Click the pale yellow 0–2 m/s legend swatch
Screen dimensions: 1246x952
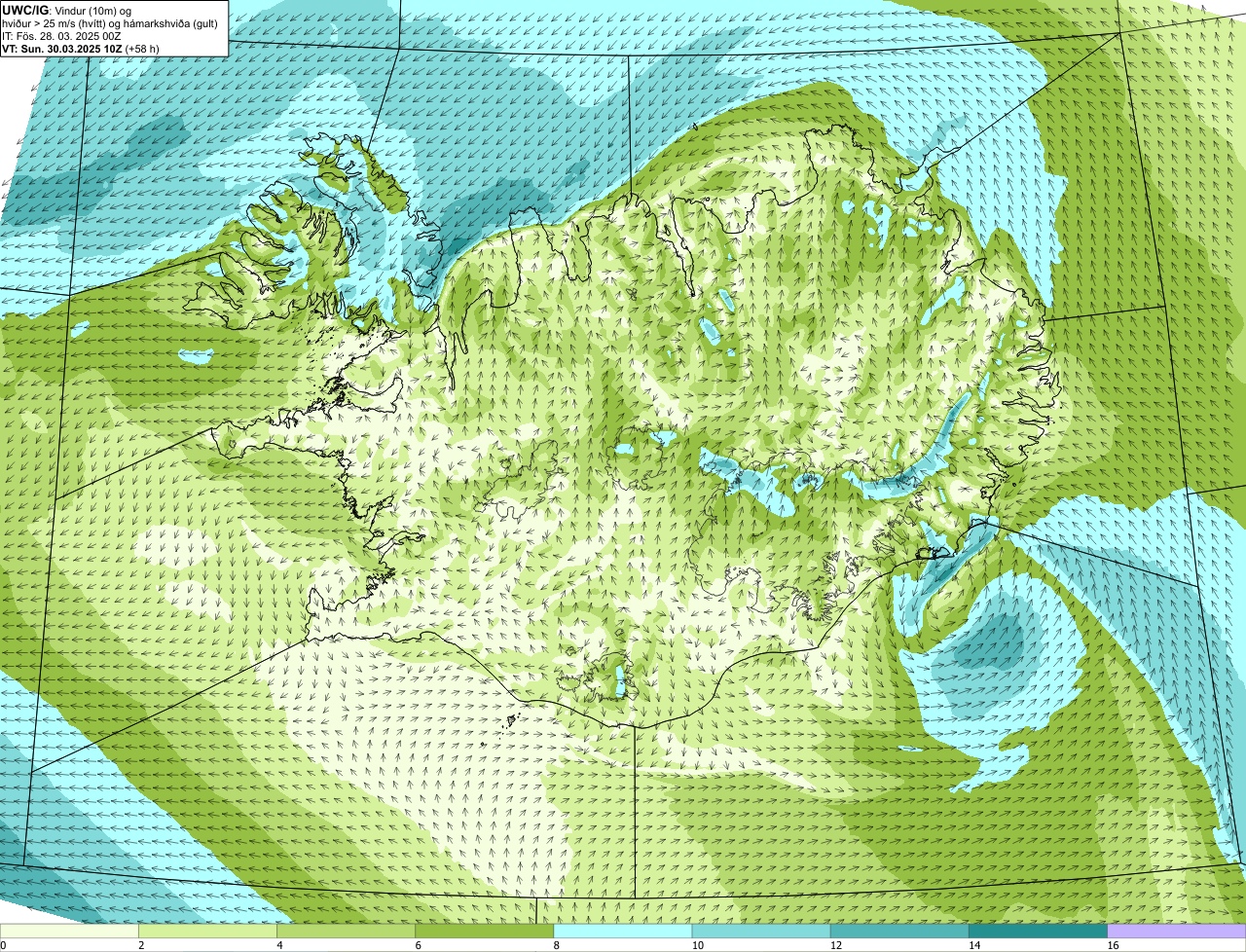tap(69, 932)
